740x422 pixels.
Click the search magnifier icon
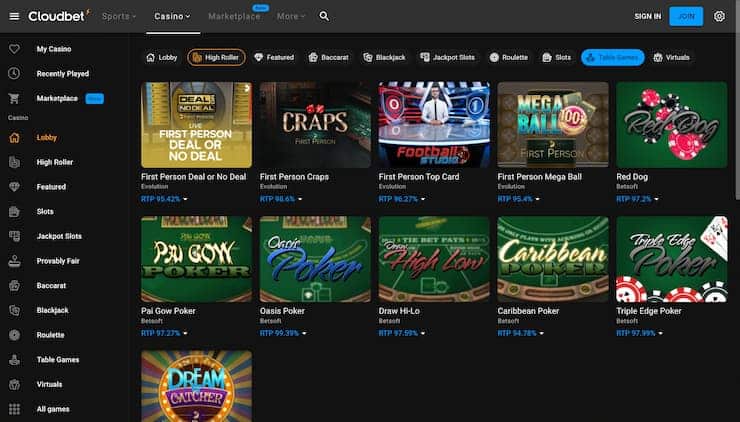pos(324,17)
